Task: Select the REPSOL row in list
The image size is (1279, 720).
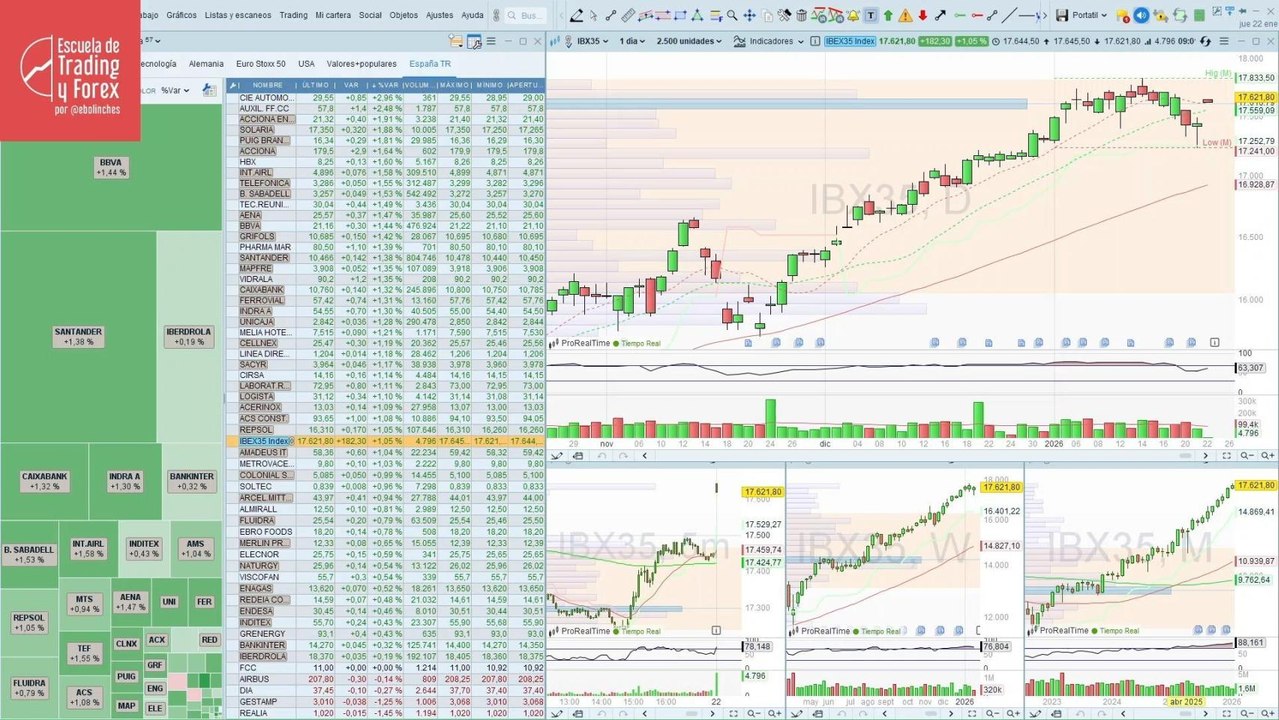Action: click(x=386, y=429)
